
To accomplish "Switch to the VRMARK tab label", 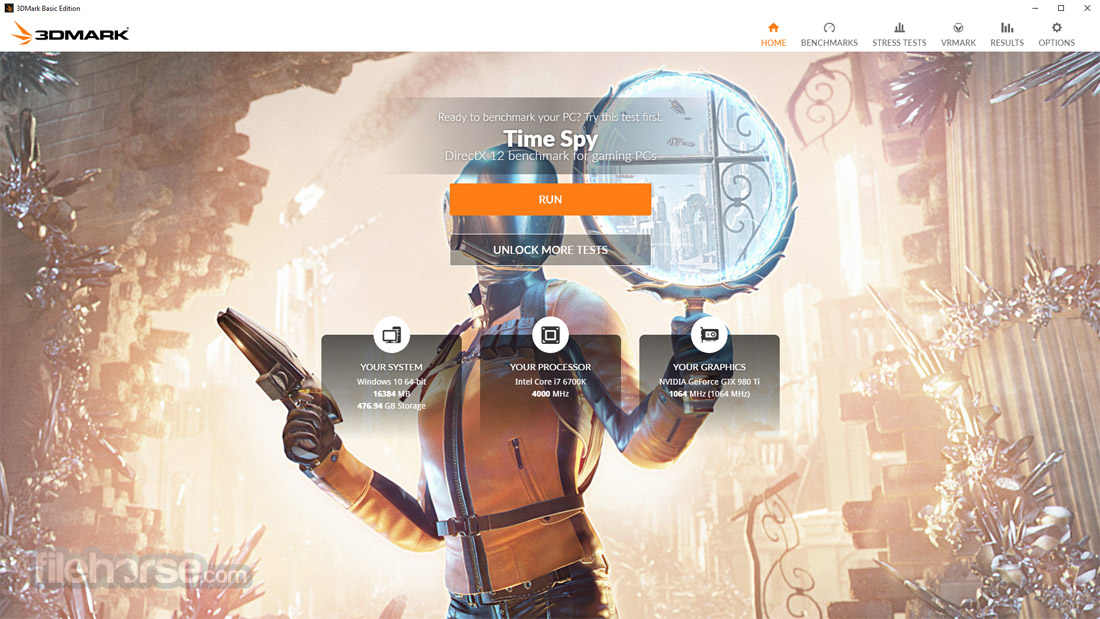I will 958,43.
